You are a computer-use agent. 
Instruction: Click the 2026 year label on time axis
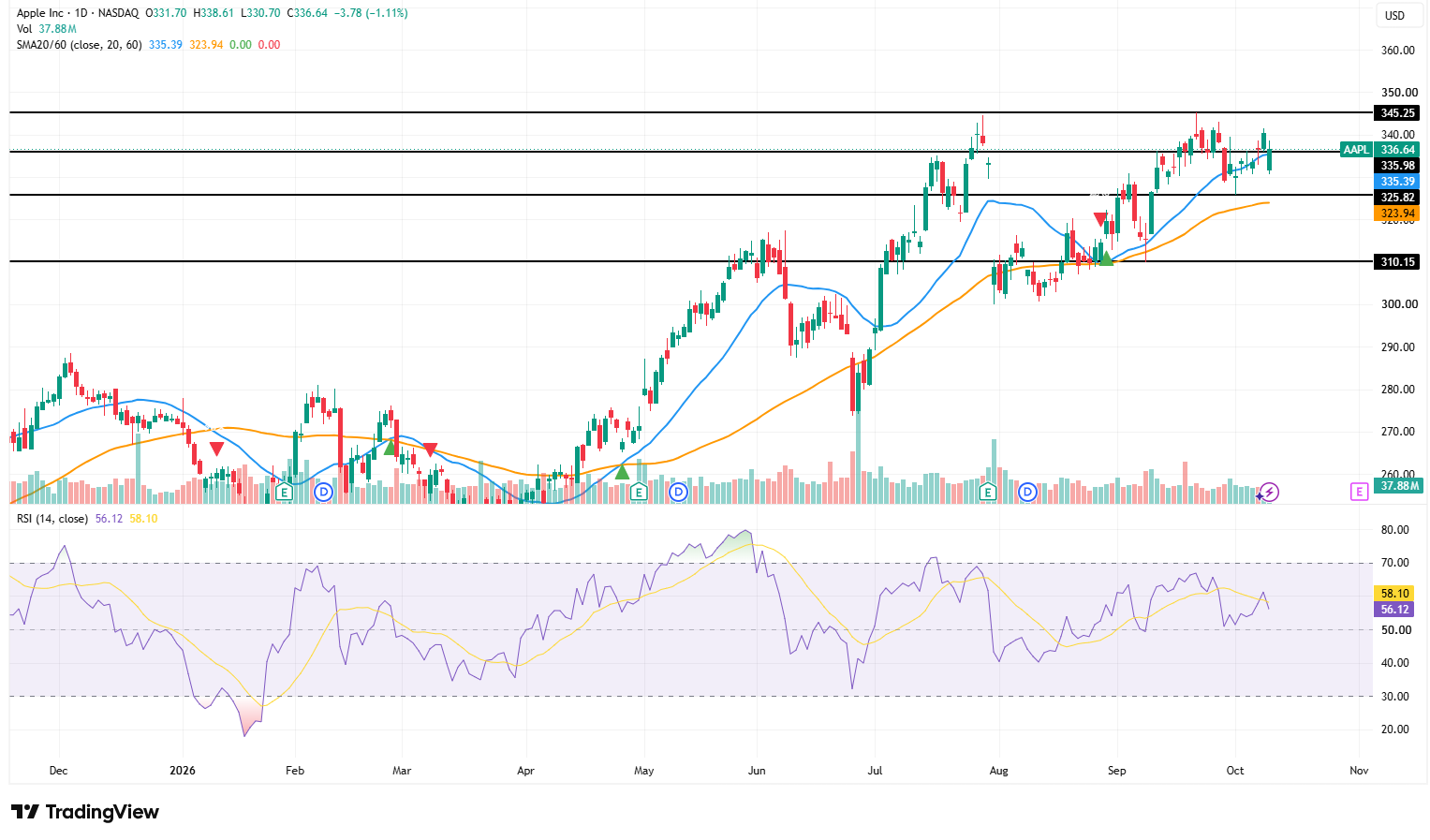tap(183, 771)
